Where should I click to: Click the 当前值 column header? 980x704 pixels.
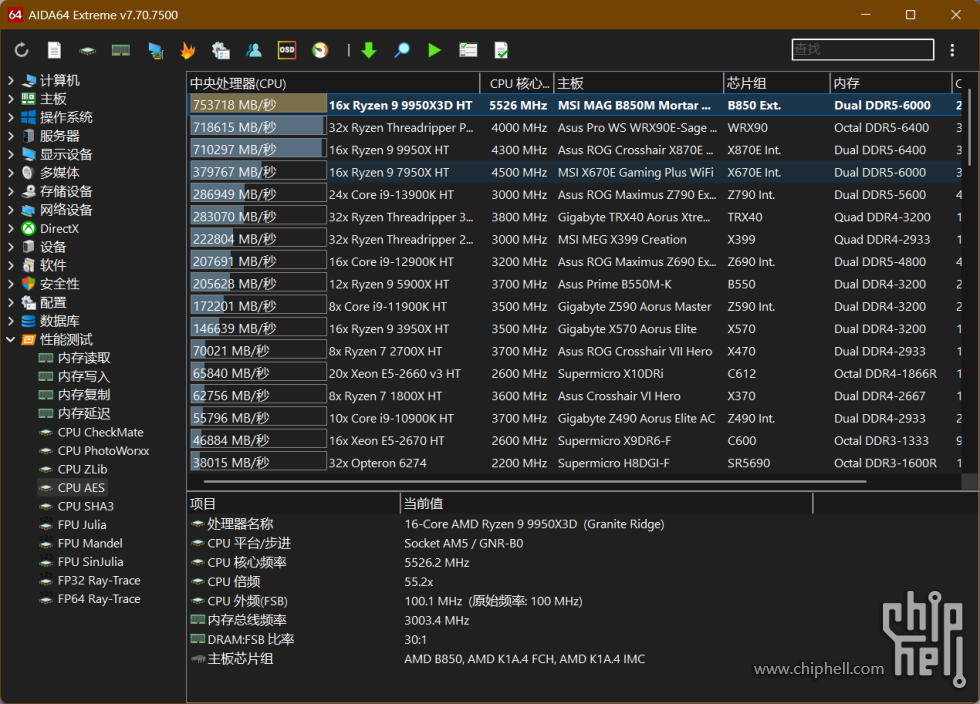[x=606, y=503]
